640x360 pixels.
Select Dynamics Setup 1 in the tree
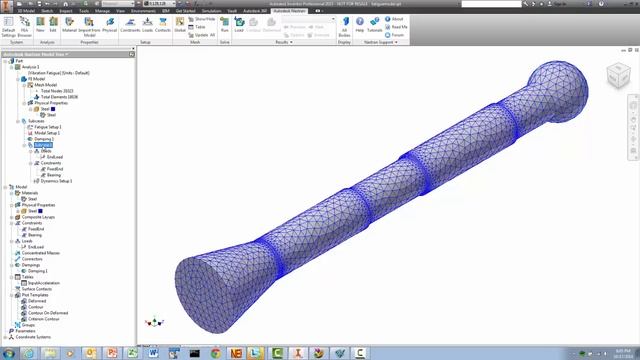click(56, 181)
